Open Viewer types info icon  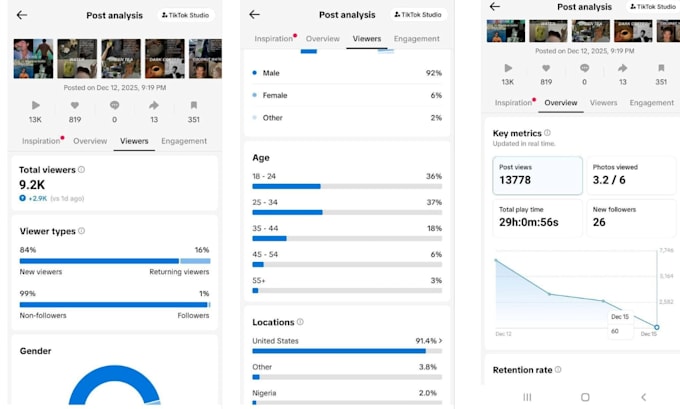click(x=82, y=231)
